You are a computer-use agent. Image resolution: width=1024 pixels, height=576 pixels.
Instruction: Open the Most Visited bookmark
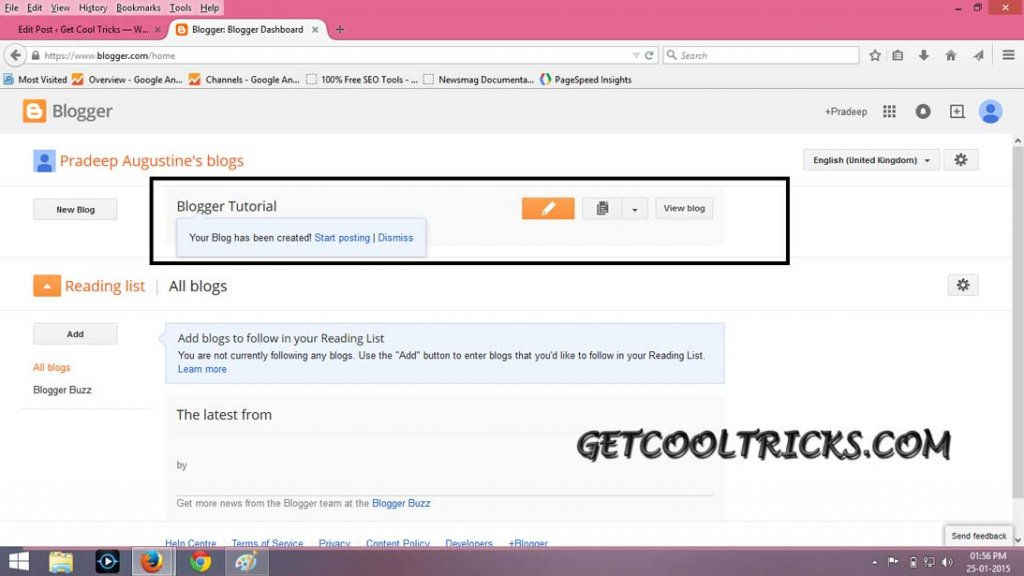[x=35, y=80]
